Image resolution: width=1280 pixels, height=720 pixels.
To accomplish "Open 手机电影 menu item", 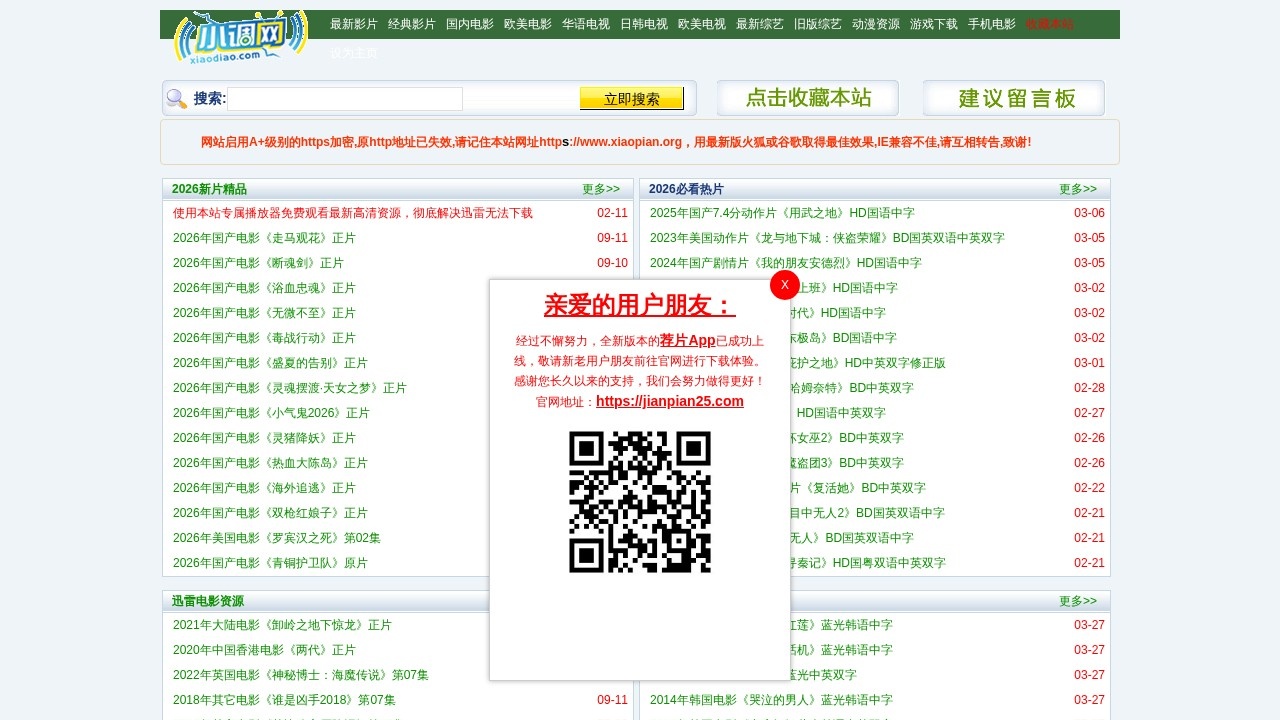I will (992, 24).
